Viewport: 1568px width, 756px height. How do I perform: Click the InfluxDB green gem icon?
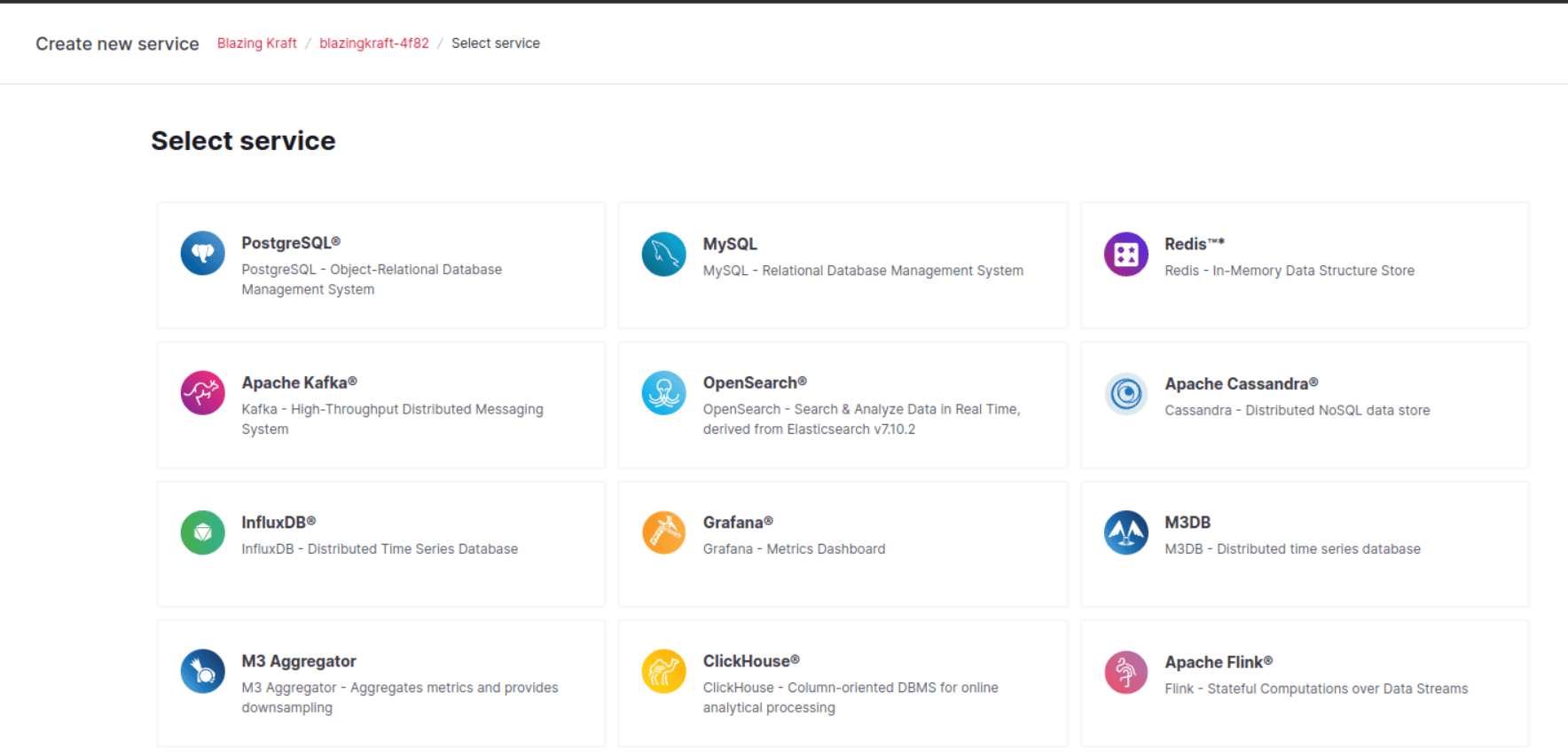(203, 532)
